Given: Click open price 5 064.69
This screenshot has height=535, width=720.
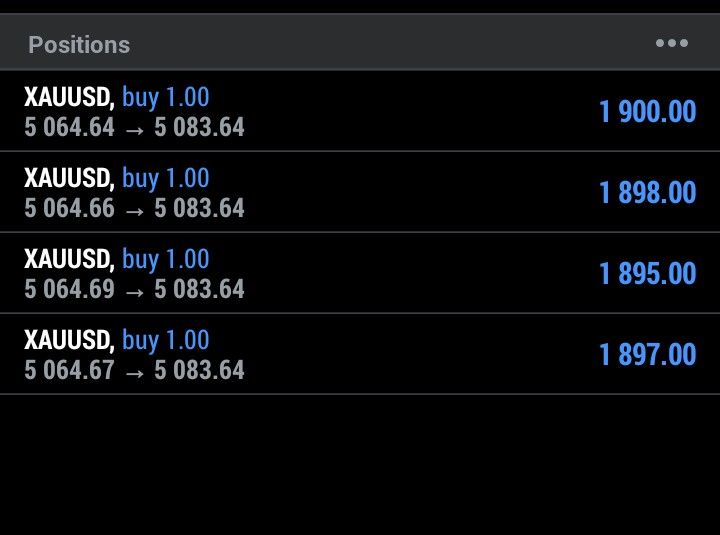Looking at the screenshot, I should [69, 289].
